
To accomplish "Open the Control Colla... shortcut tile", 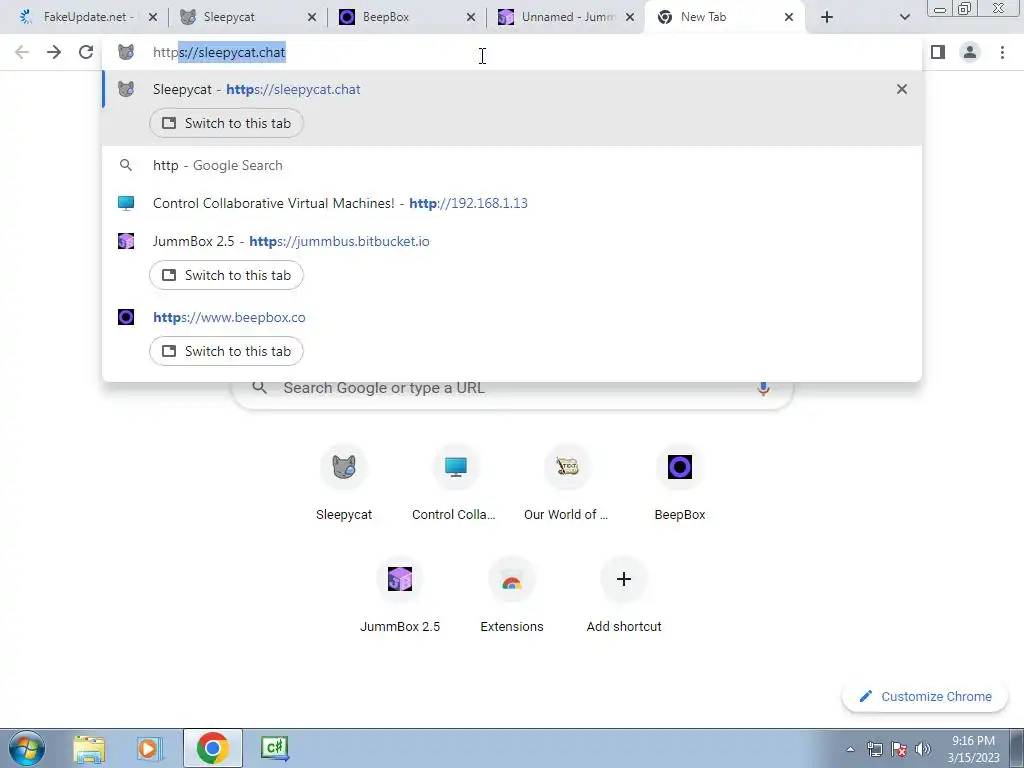I will point(455,483).
